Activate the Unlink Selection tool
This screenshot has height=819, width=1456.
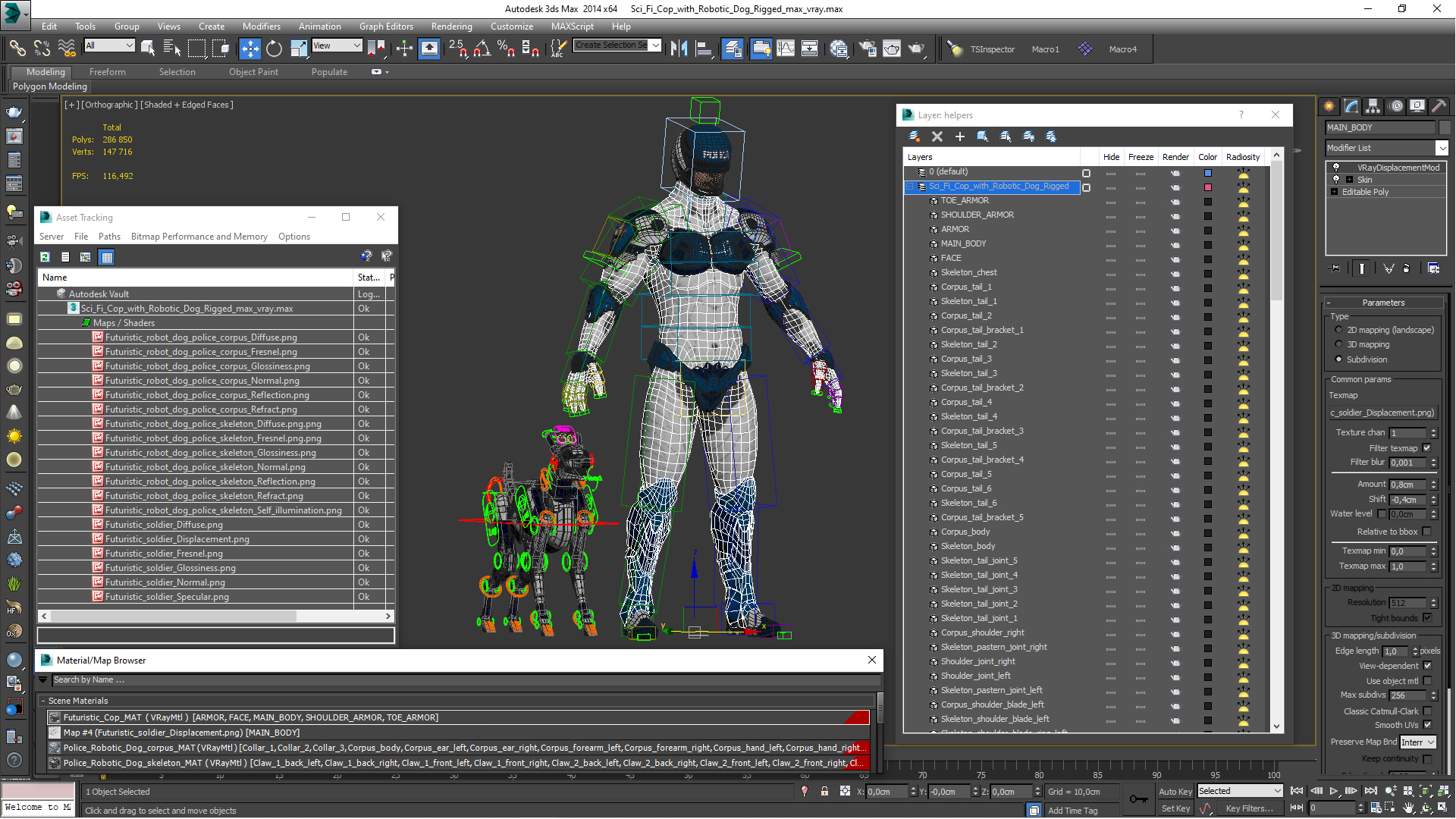[x=42, y=49]
